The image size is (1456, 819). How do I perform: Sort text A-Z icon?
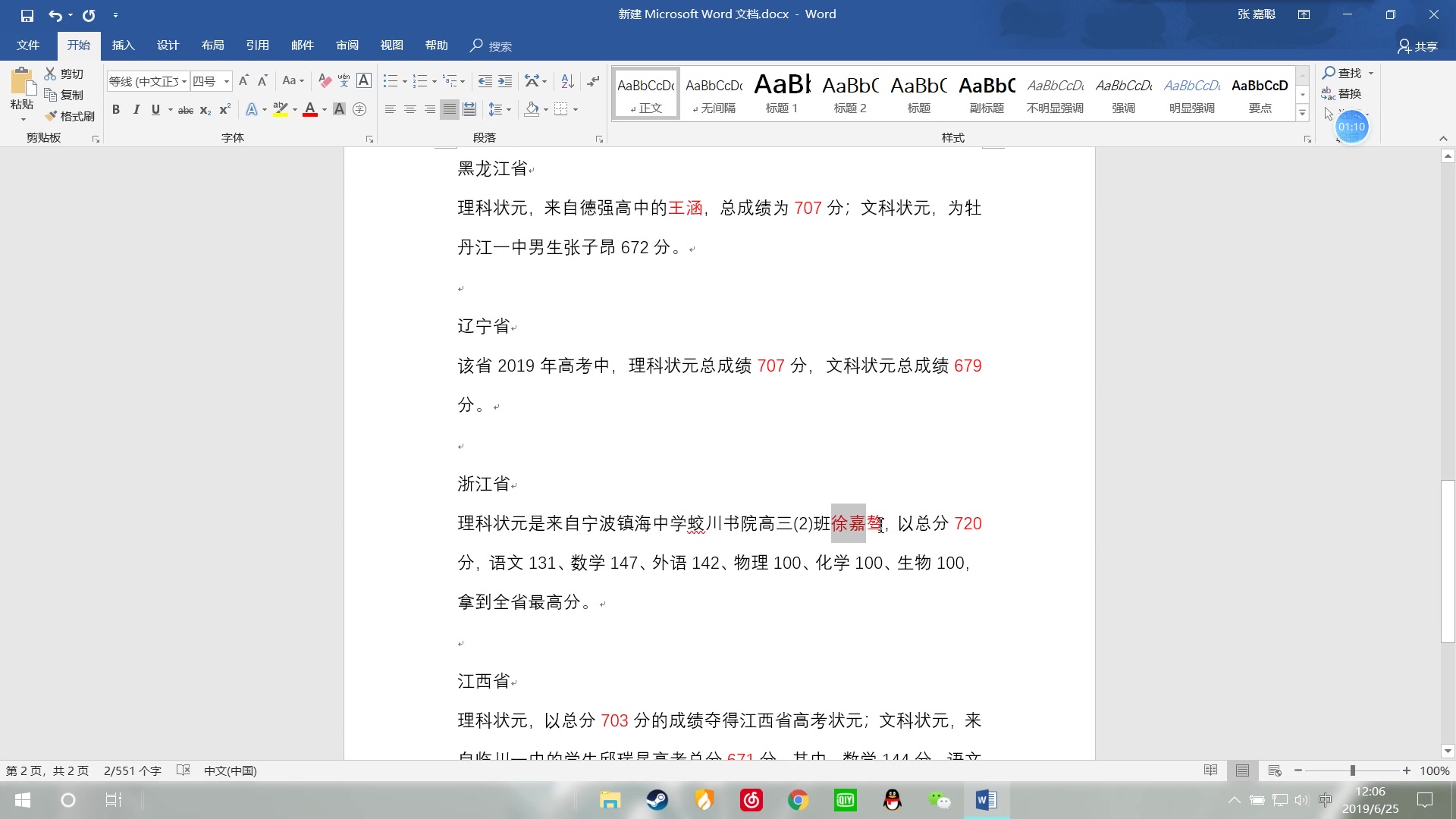[568, 80]
